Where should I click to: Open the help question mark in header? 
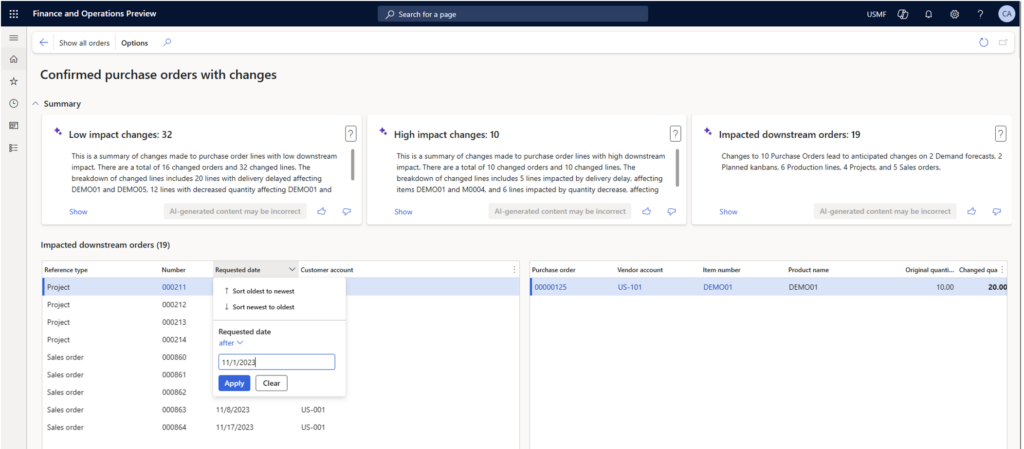(980, 14)
